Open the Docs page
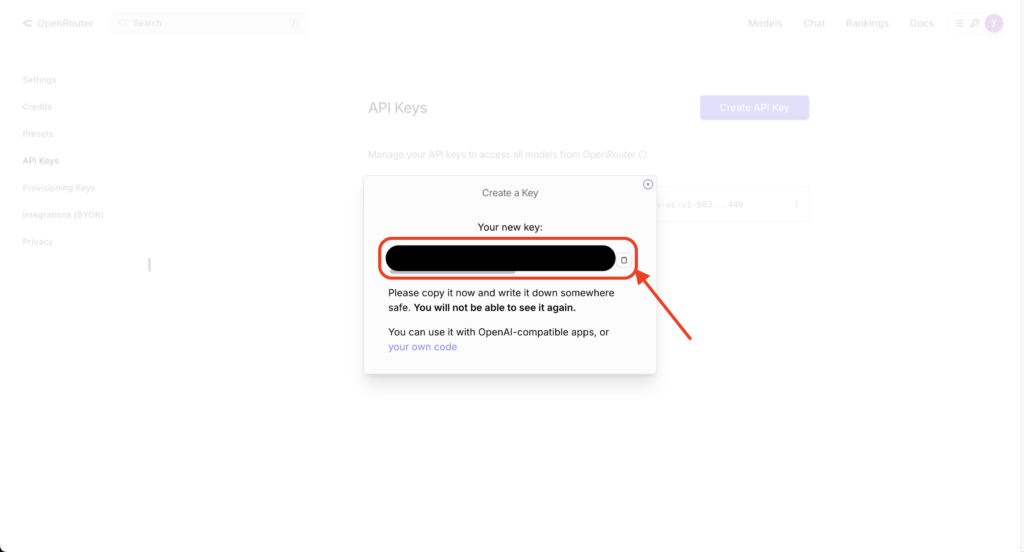The width and height of the screenshot is (1024, 552). pyautogui.click(x=921, y=23)
